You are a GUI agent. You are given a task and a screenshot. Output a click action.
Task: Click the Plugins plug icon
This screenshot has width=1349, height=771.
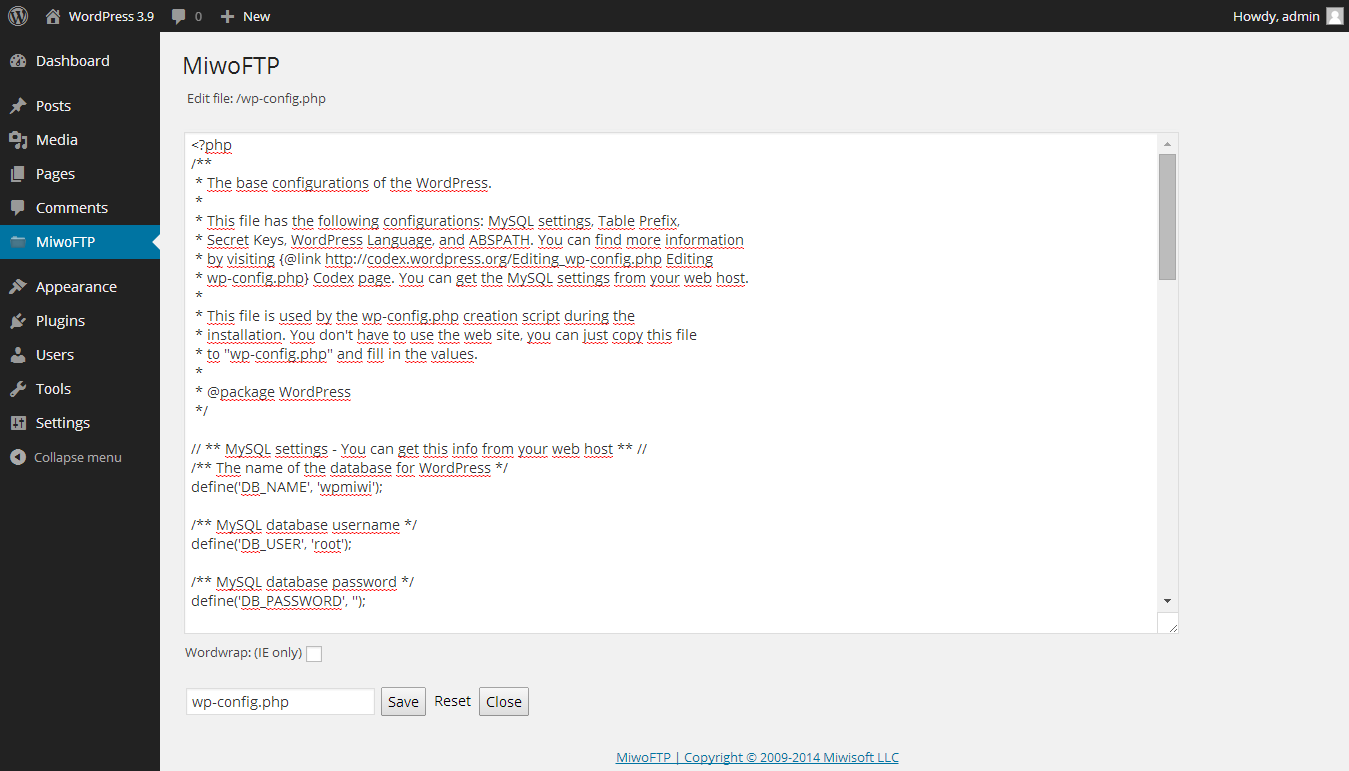pos(18,321)
